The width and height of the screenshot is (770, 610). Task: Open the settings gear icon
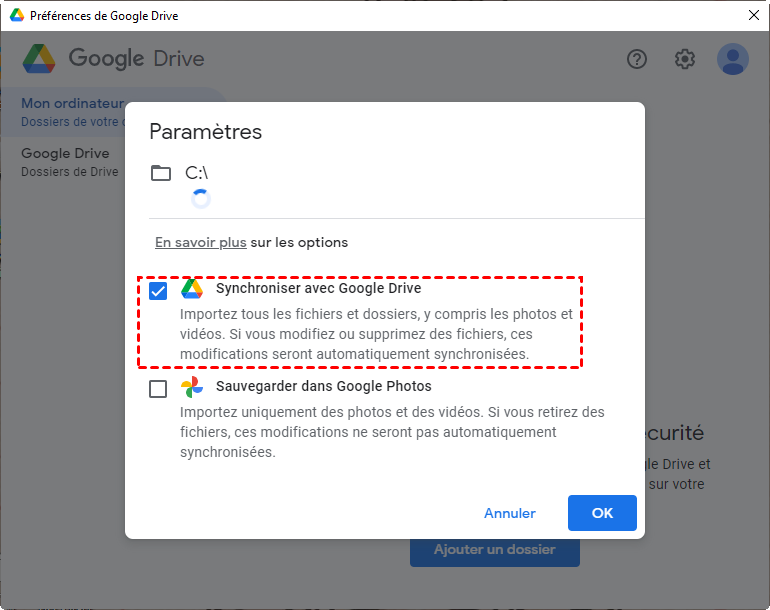click(685, 59)
